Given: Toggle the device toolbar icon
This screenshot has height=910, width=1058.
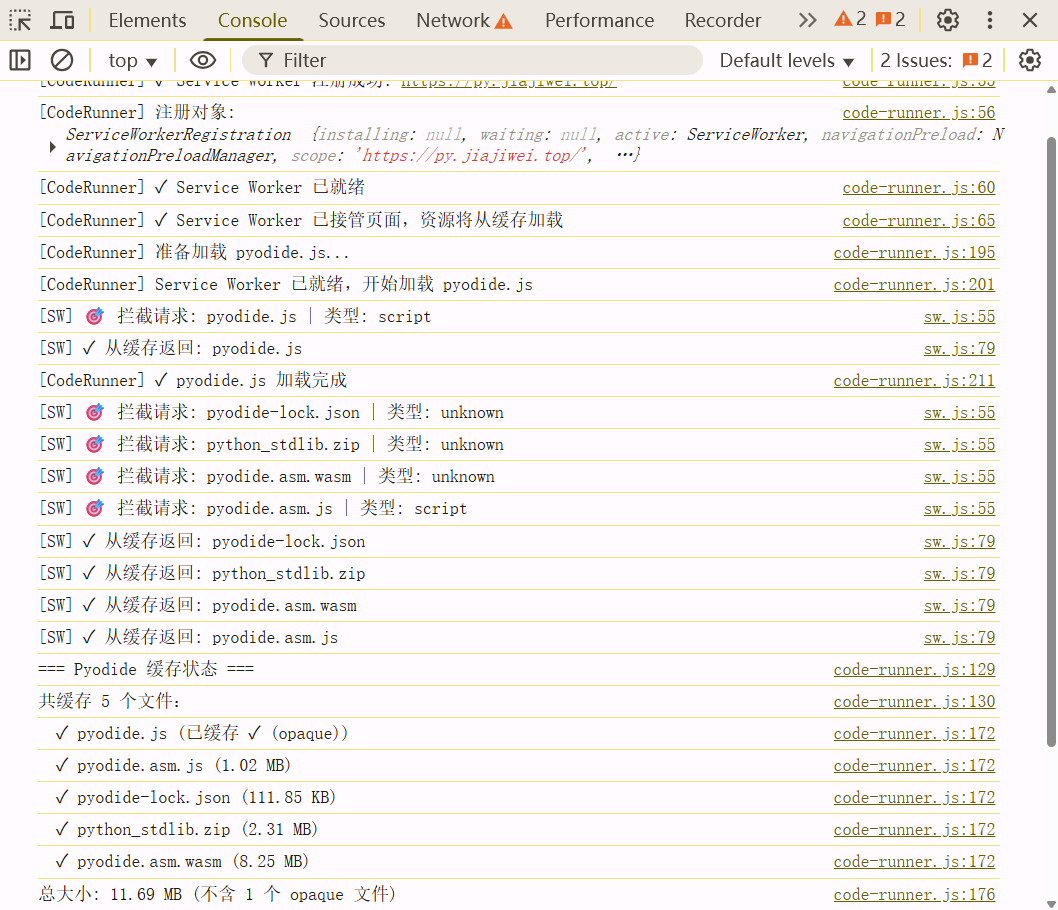Looking at the screenshot, I should (62, 20).
